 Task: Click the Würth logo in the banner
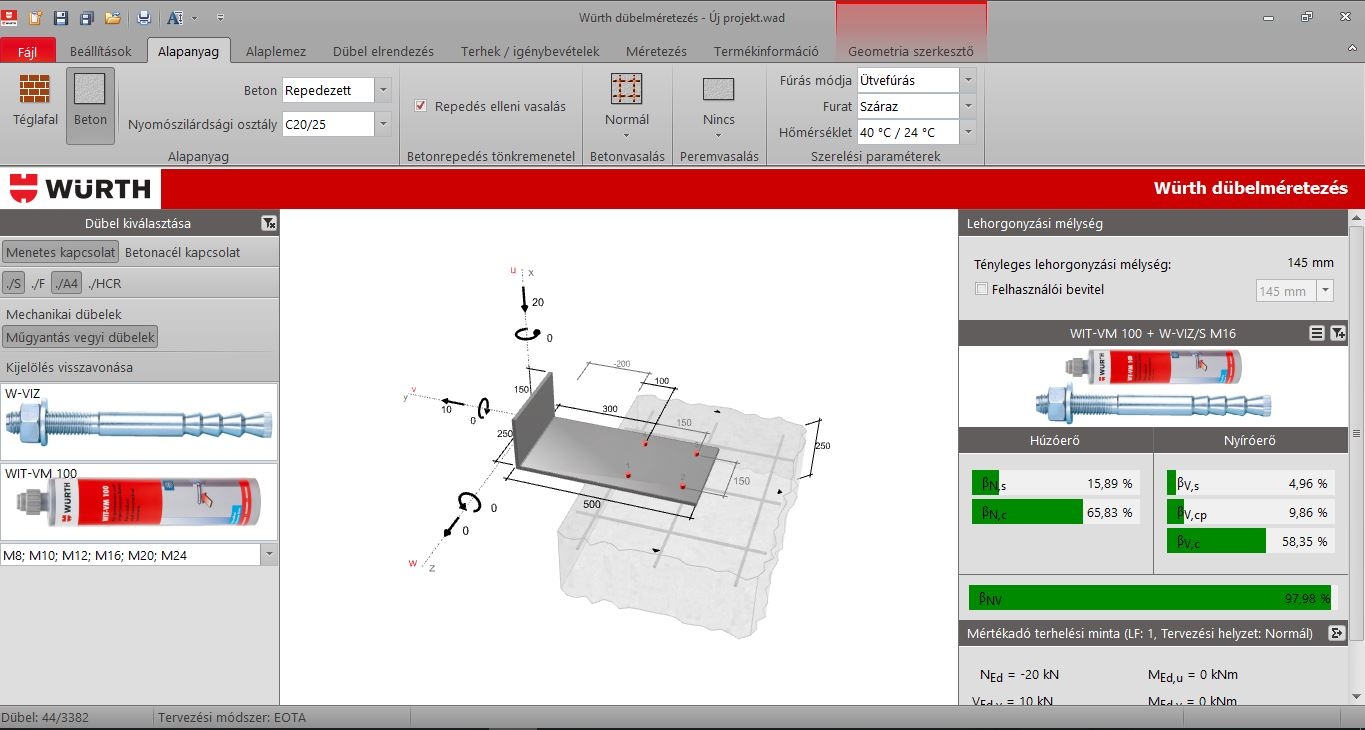point(80,188)
